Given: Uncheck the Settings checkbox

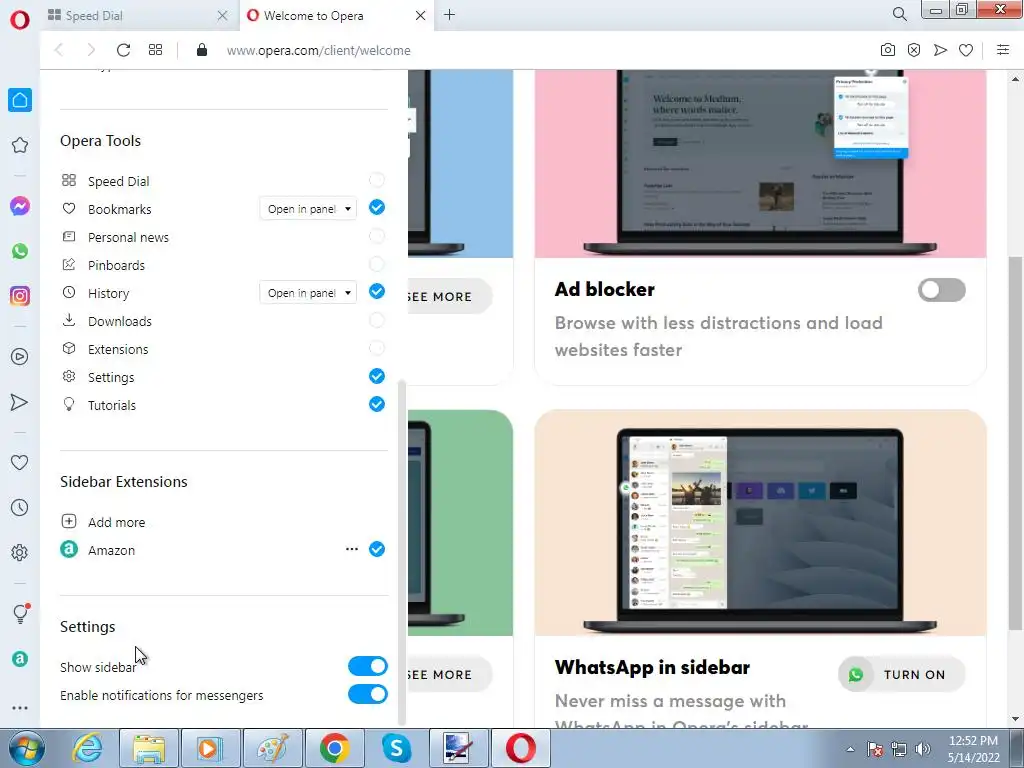Looking at the screenshot, I should coord(377,376).
